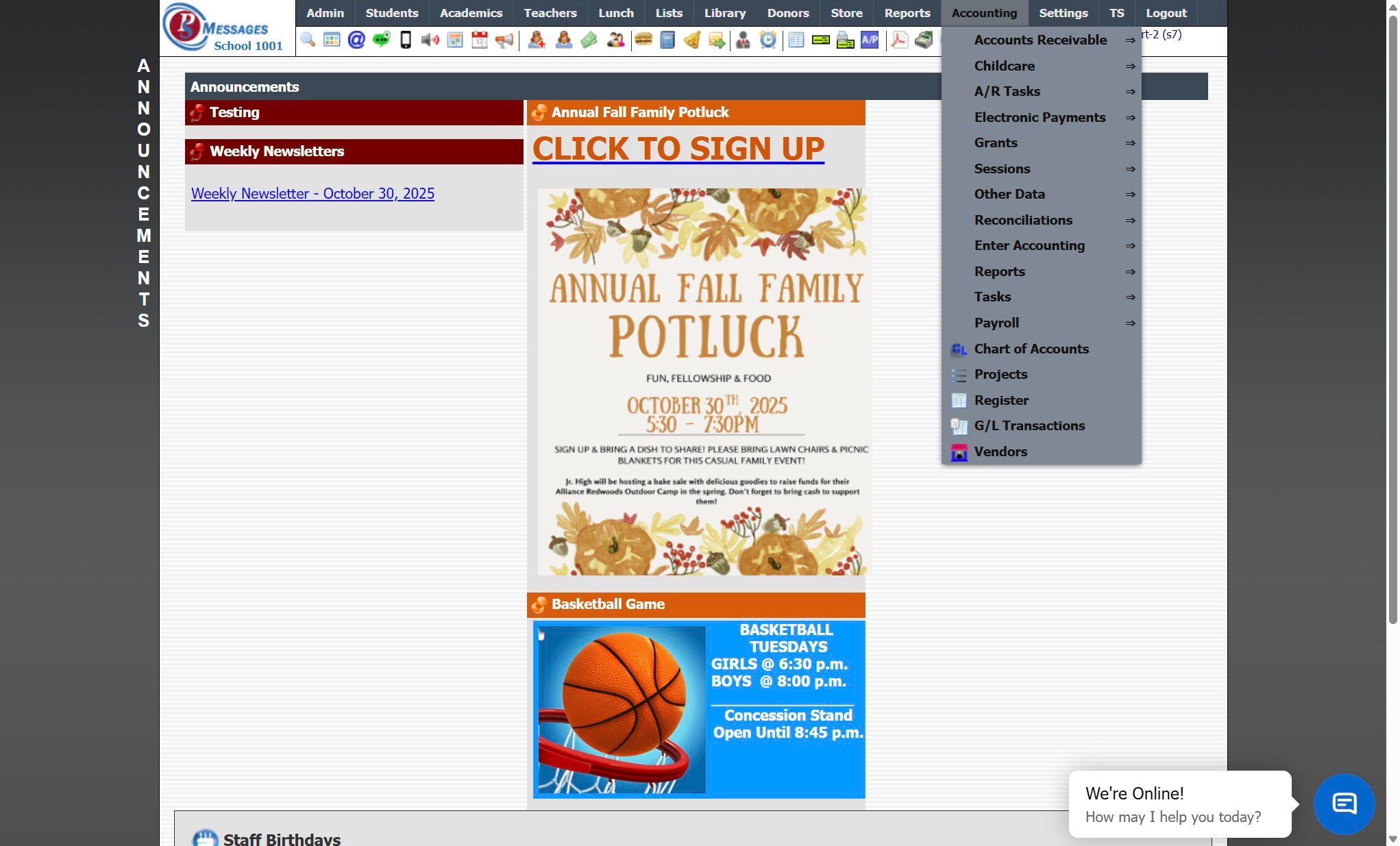Click the mobile phone icon
1400x846 pixels.
(406, 40)
